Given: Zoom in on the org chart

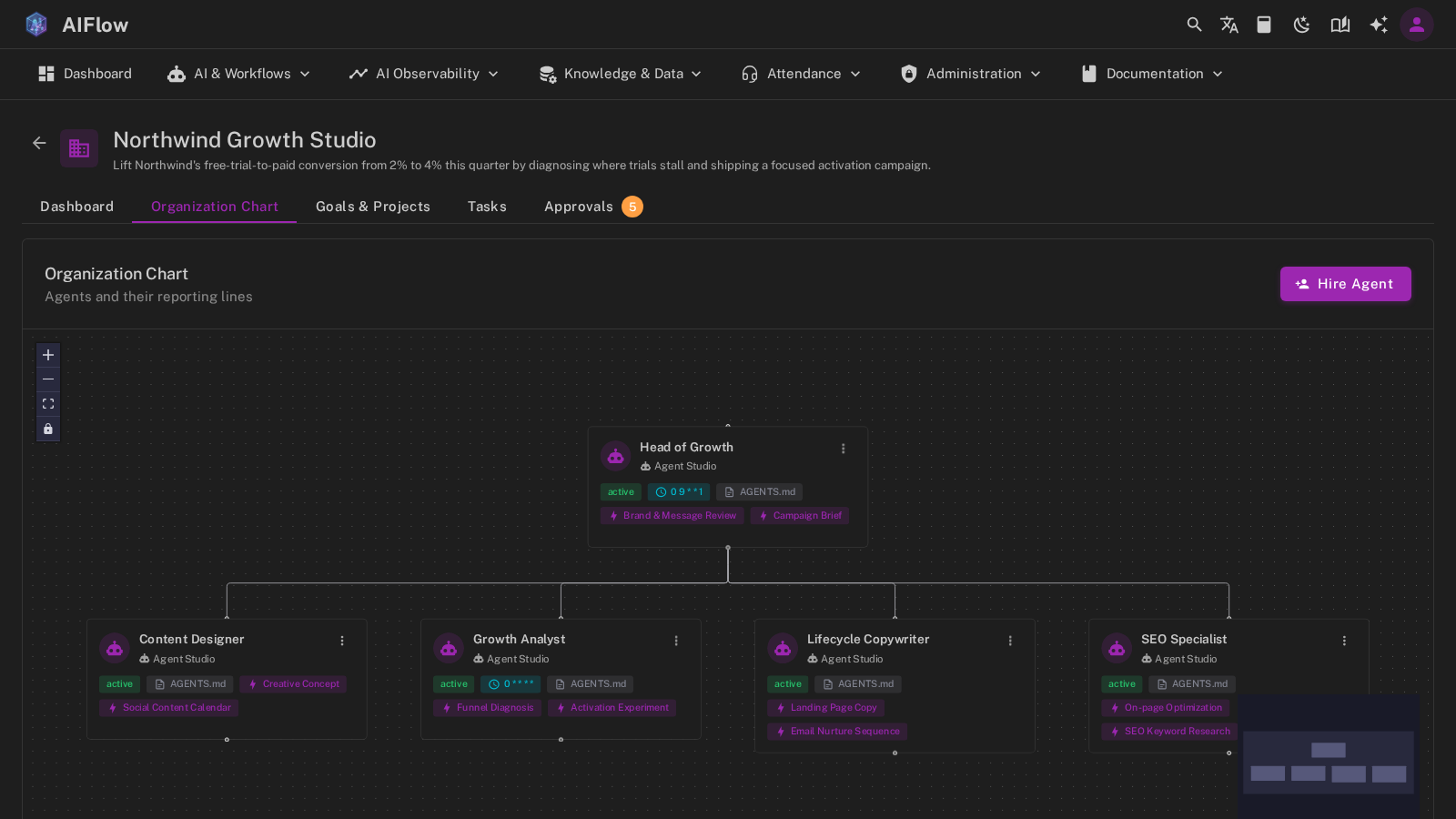Looking at the screenshot, I should point(48,355).
